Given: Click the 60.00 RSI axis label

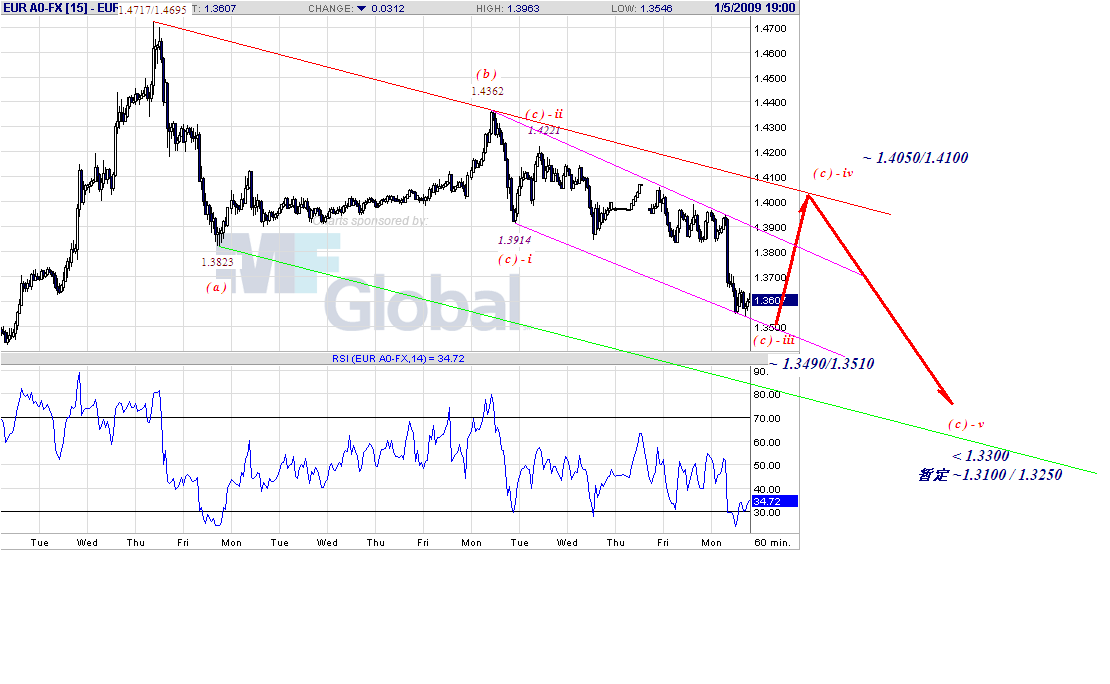Looking at the screenshot, I should [x=767, y=443].
